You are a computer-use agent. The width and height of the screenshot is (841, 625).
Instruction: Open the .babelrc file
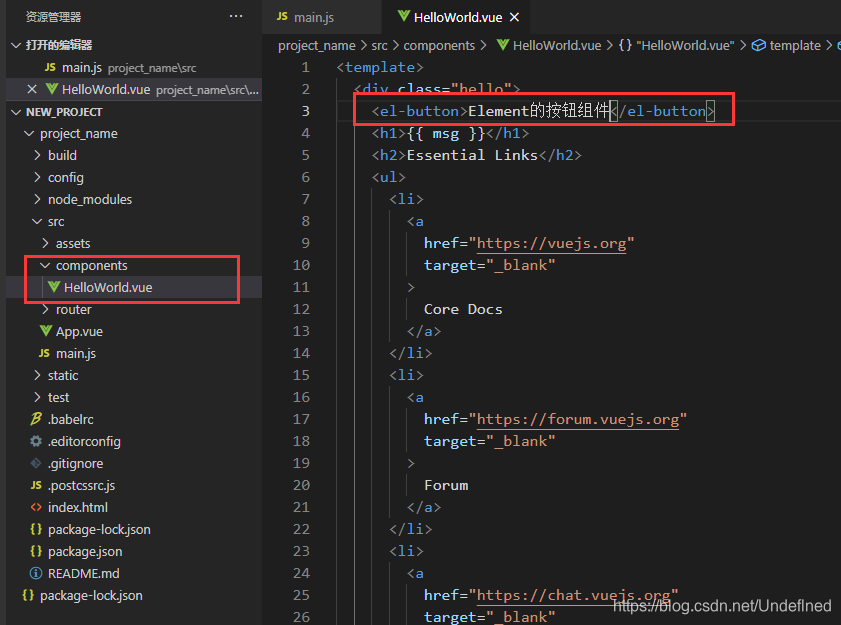134,420
